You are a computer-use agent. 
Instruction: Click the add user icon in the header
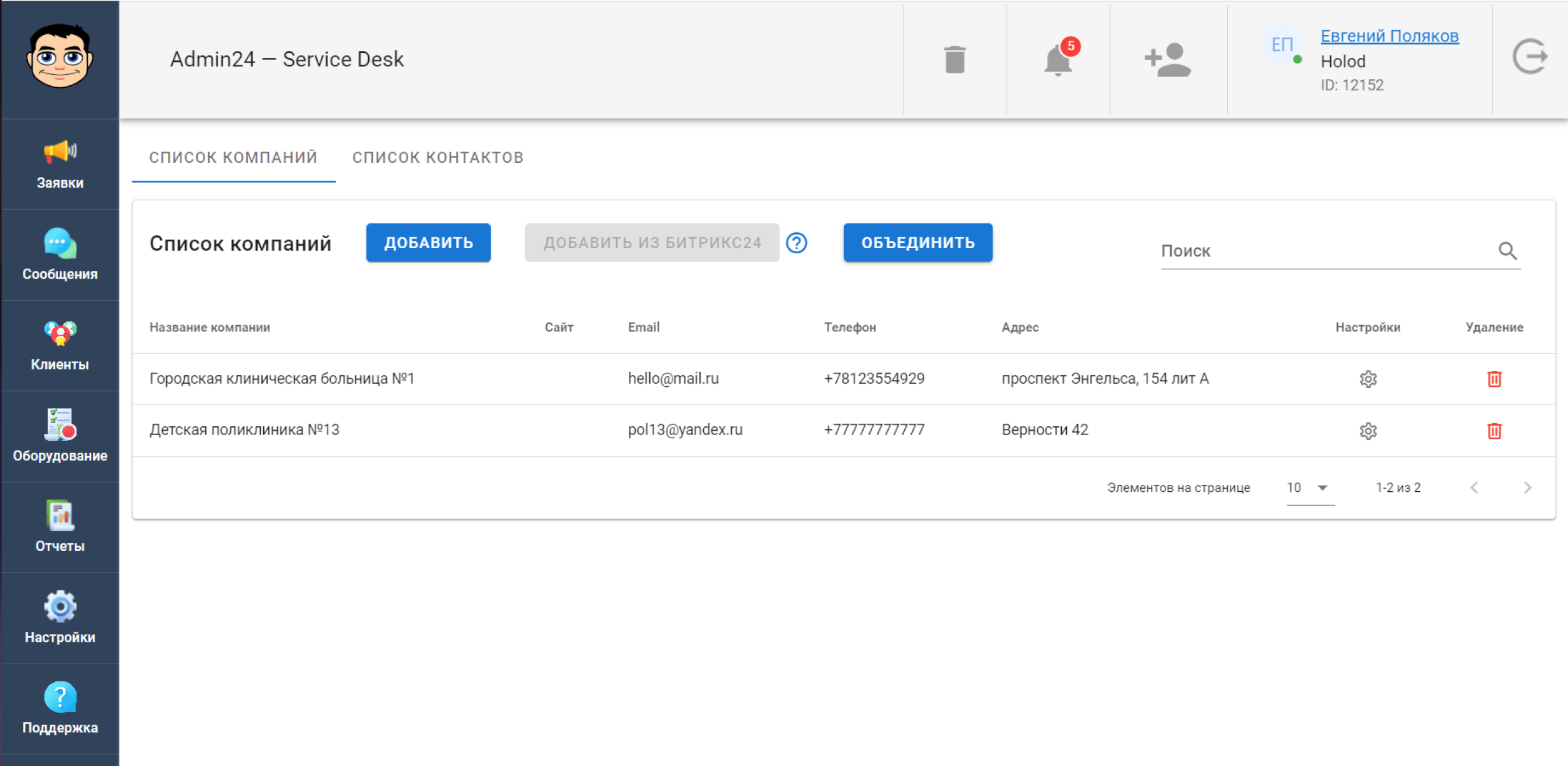click(1169, 59)
